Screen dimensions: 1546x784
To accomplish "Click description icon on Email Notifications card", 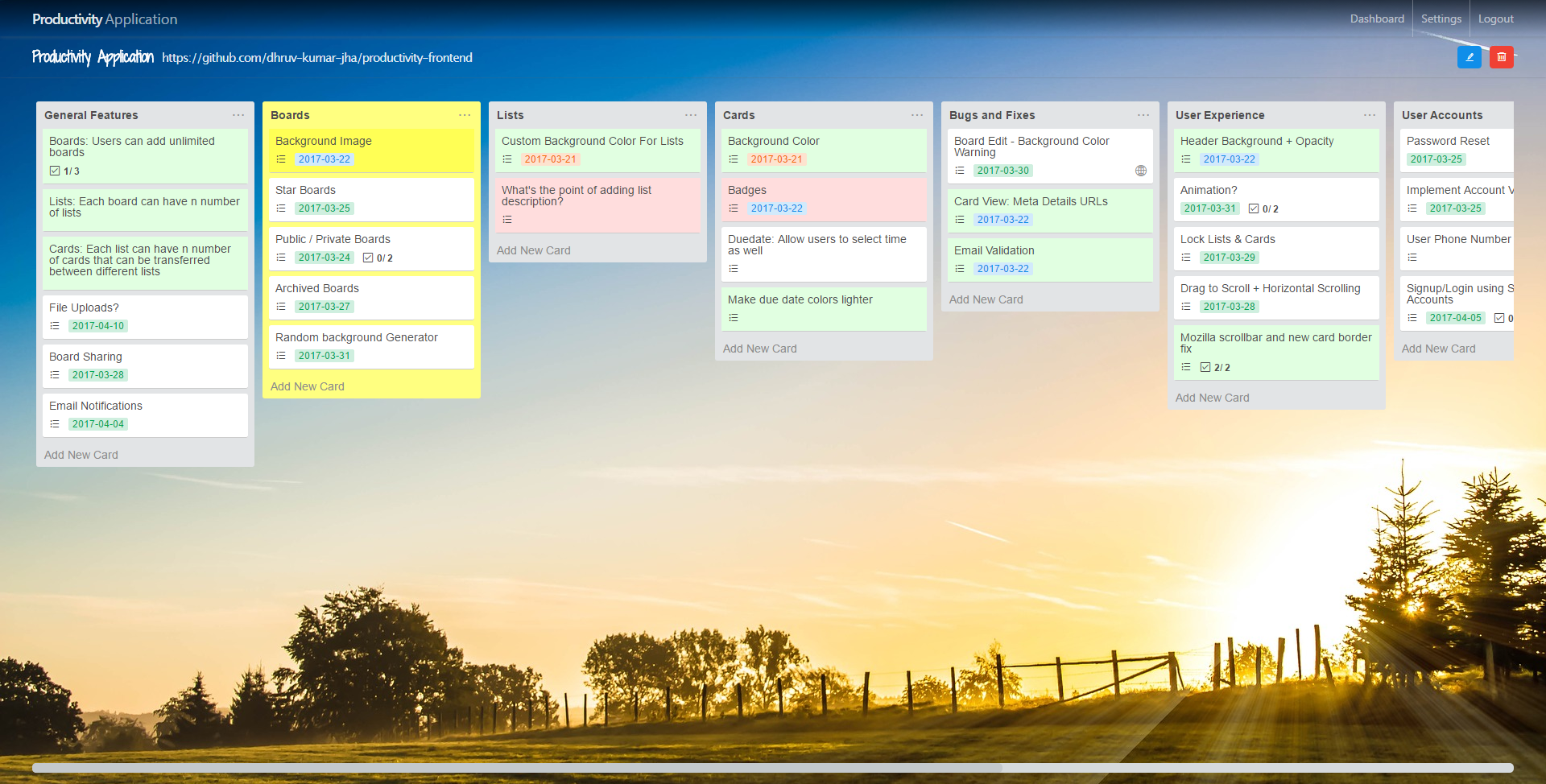I will pyautogui.click(x=55, y=424).
